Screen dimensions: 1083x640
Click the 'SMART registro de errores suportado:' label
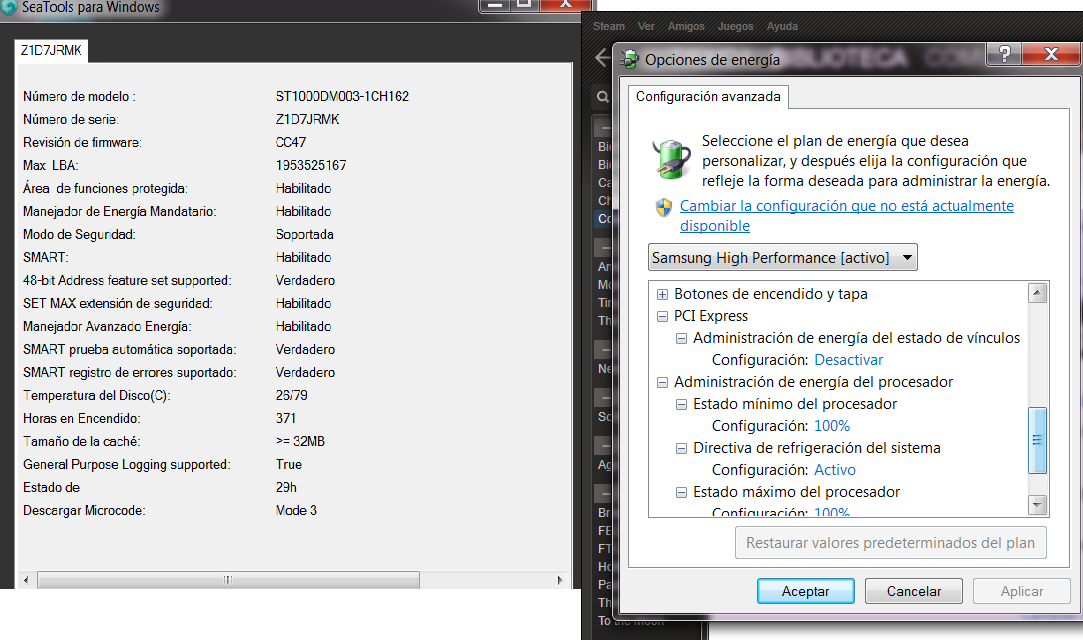[130, 372]
